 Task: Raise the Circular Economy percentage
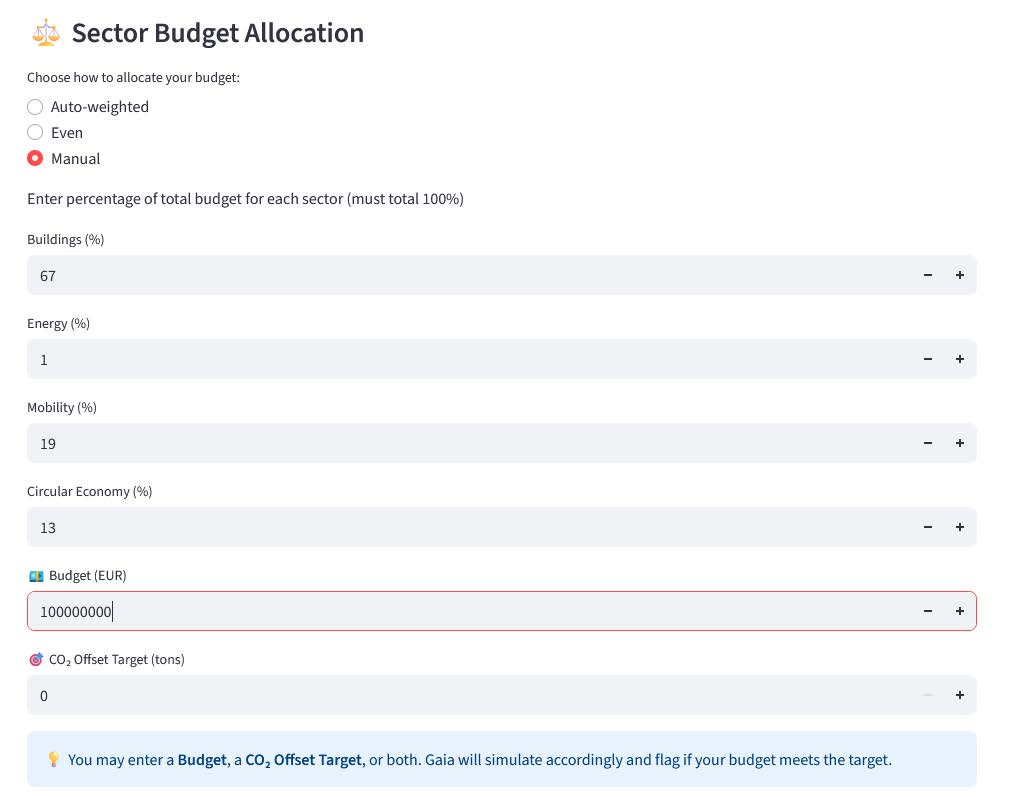[x=960, y=527]
